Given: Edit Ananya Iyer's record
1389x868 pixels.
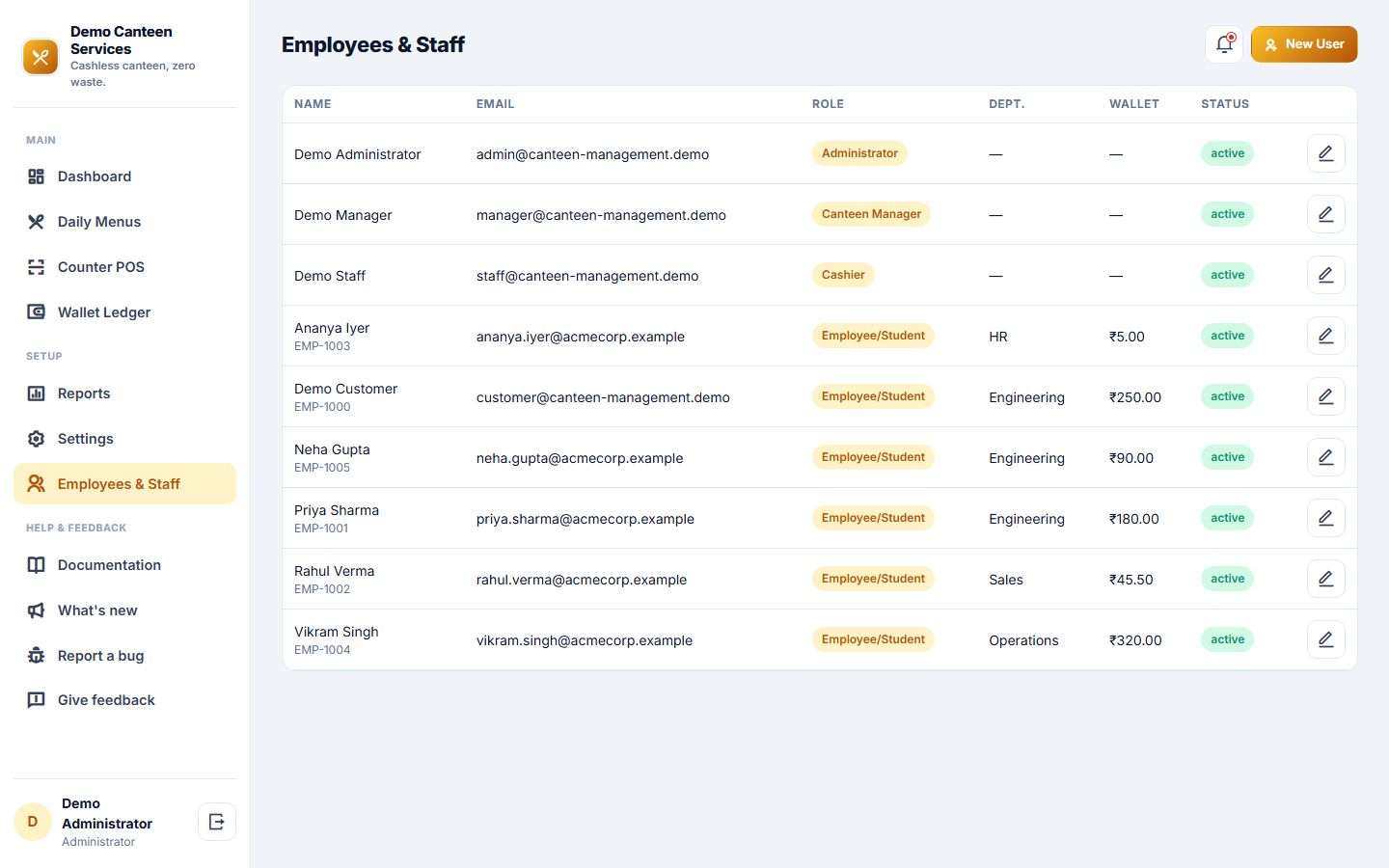Looking at the screenshot, I should tap(1325, 336).
